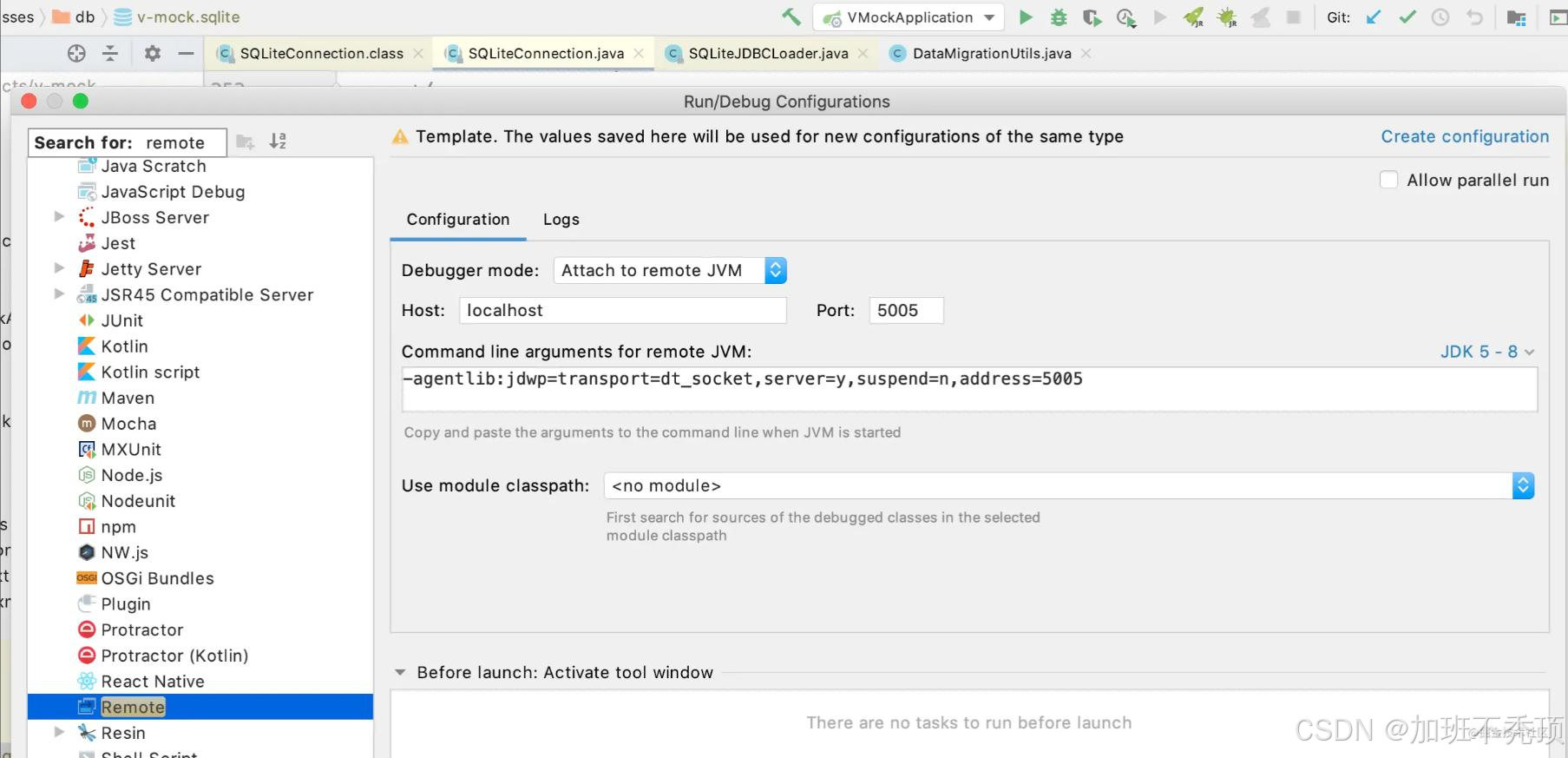Click the locate target crosshair icon
Viewport: 1568px width, 758px height.
76,53
